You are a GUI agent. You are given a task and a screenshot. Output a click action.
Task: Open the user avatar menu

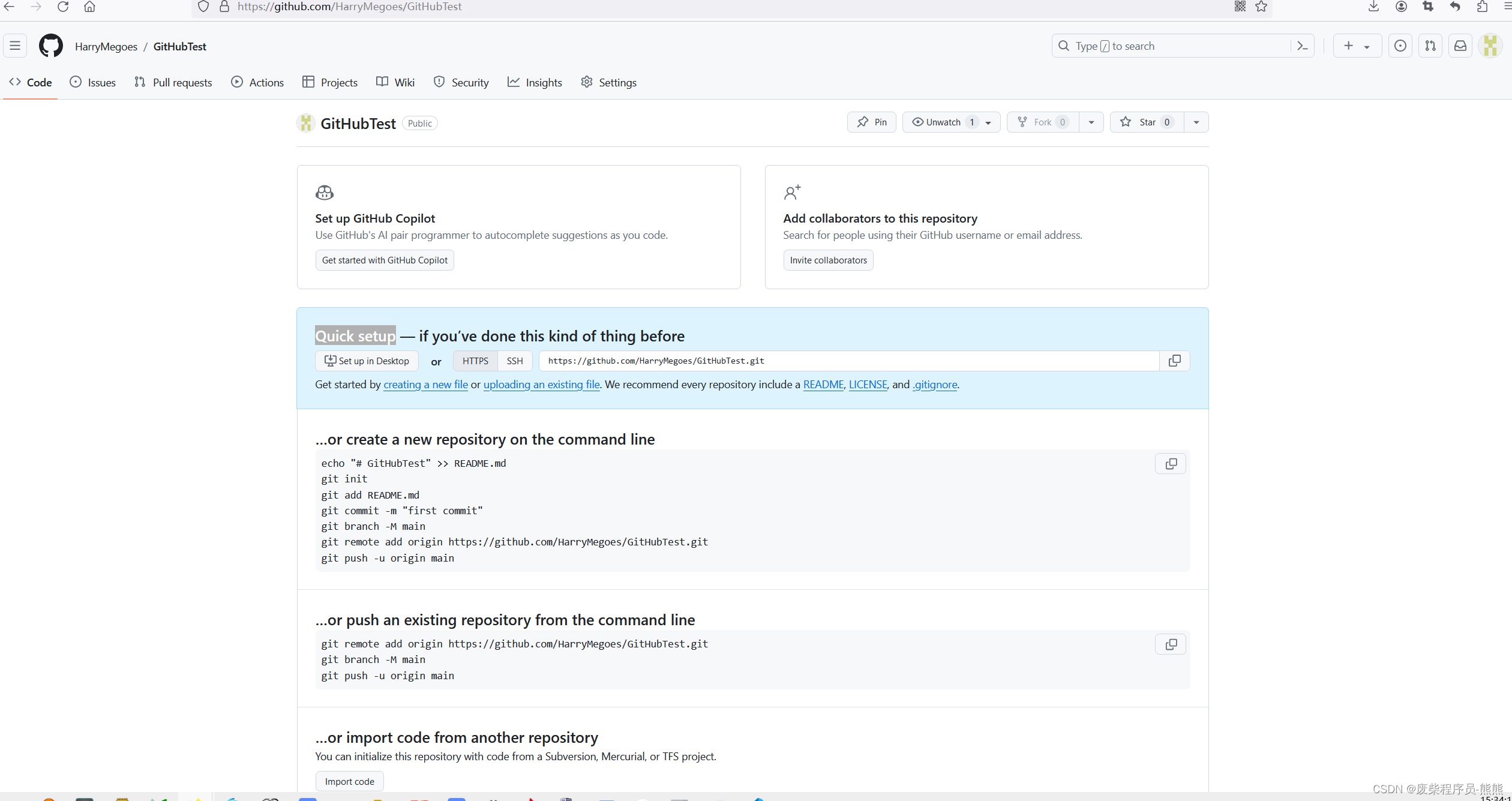point(1490,46)
